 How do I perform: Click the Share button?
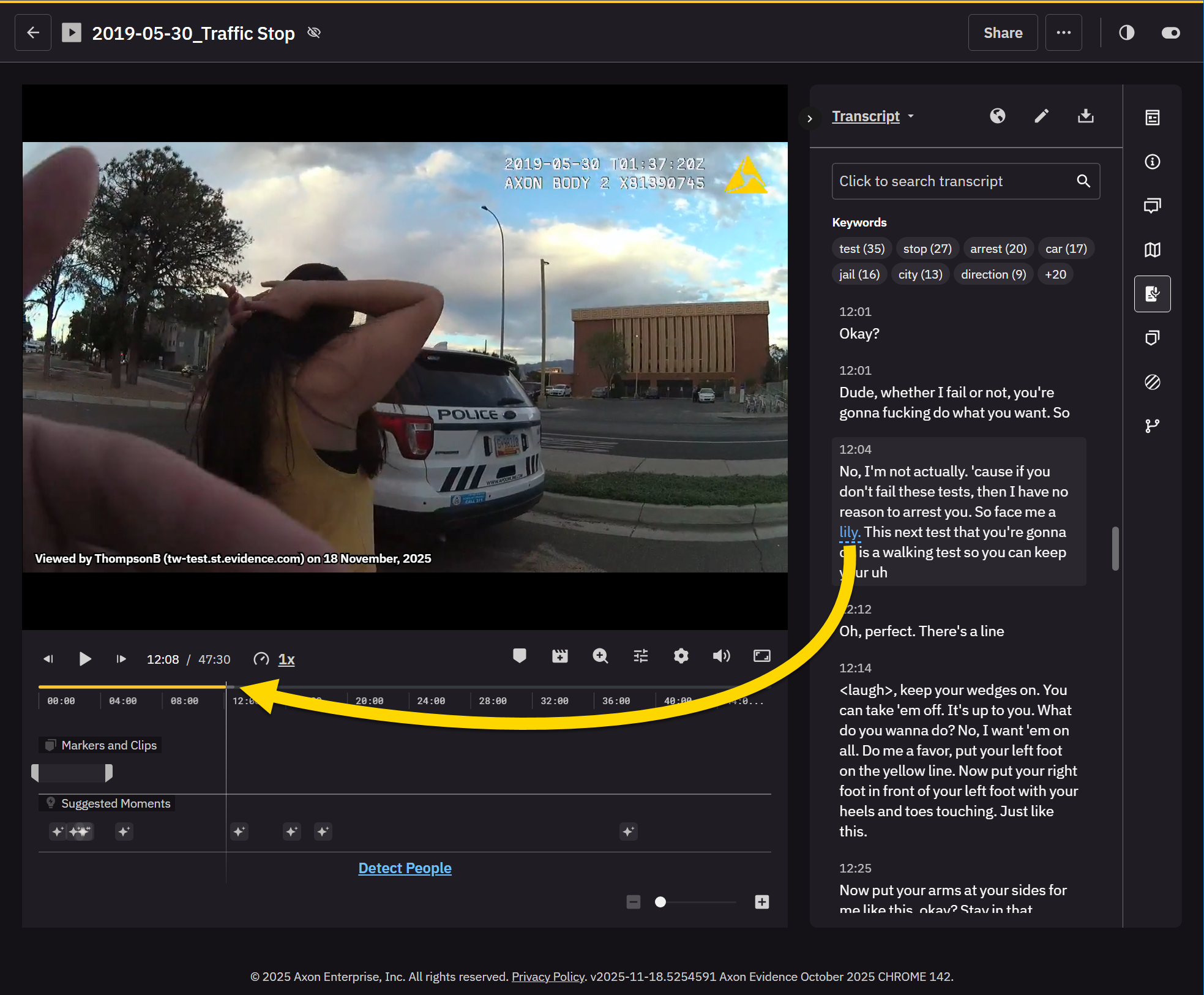(x=1002, y=32)
